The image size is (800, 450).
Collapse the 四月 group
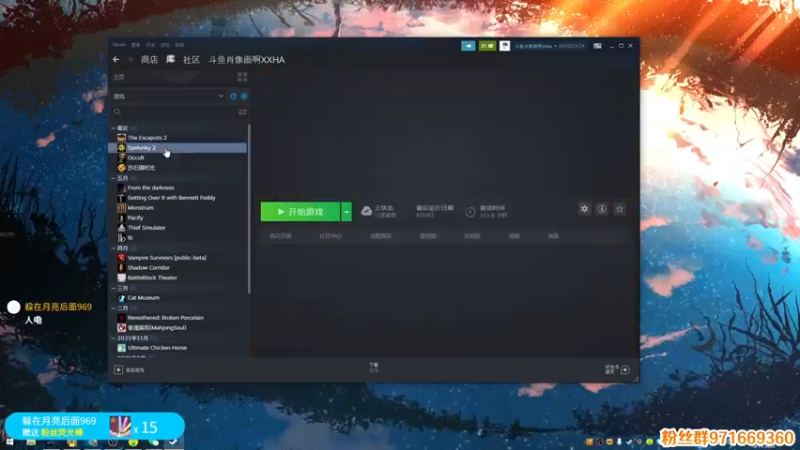click(113, 248)
